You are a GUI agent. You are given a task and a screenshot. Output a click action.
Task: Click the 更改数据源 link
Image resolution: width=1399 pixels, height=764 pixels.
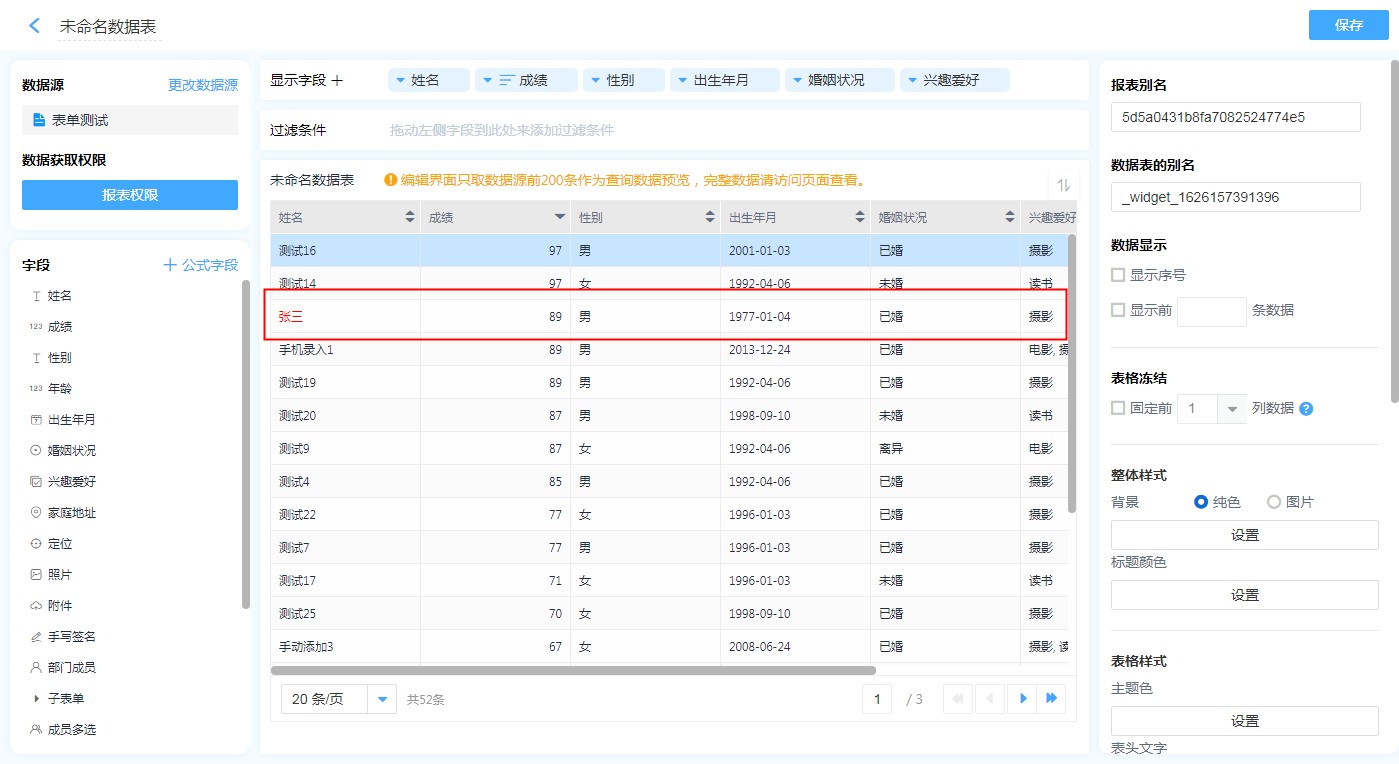click(203, 86)
